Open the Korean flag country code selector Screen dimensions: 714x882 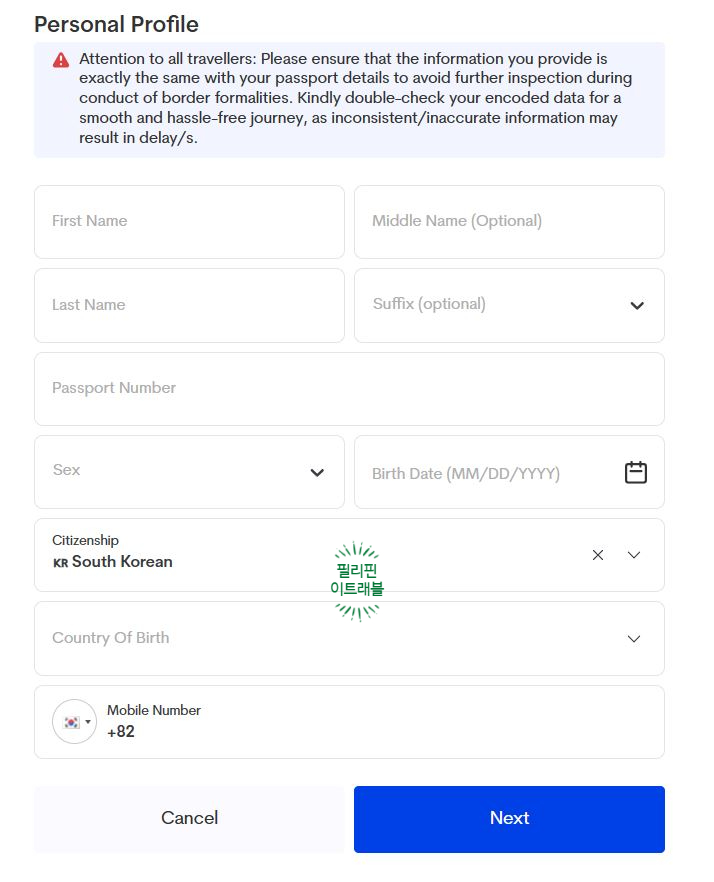[x=74, y=722]
